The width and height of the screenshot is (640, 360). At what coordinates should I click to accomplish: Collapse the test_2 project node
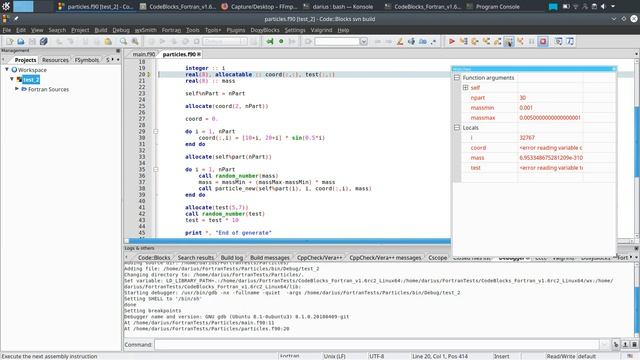[x=12, y=79]
